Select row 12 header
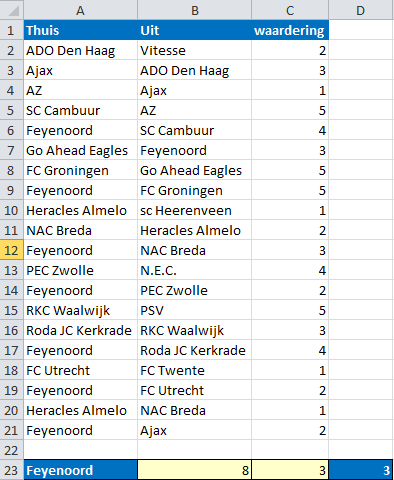This screenshot has width=394, height=480. (12, 250)
